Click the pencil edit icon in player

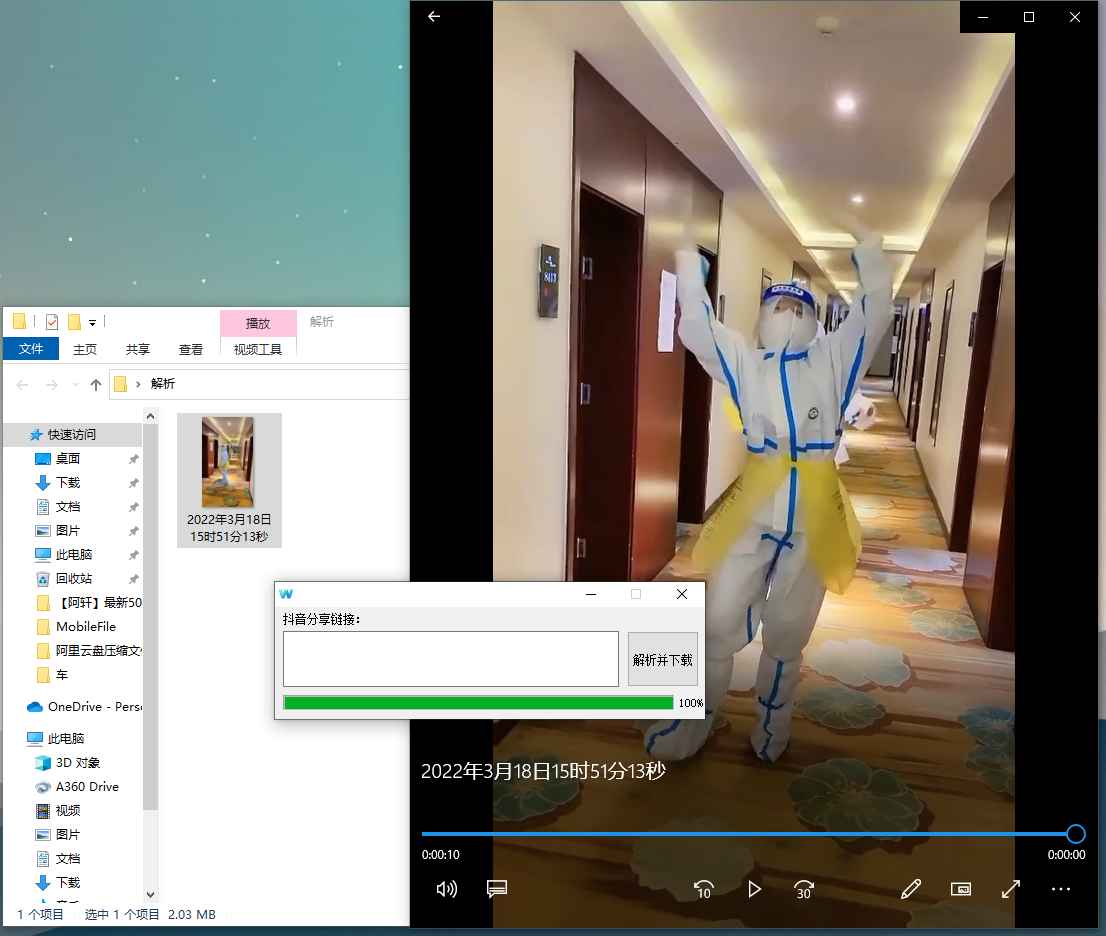tap(910, 889)
